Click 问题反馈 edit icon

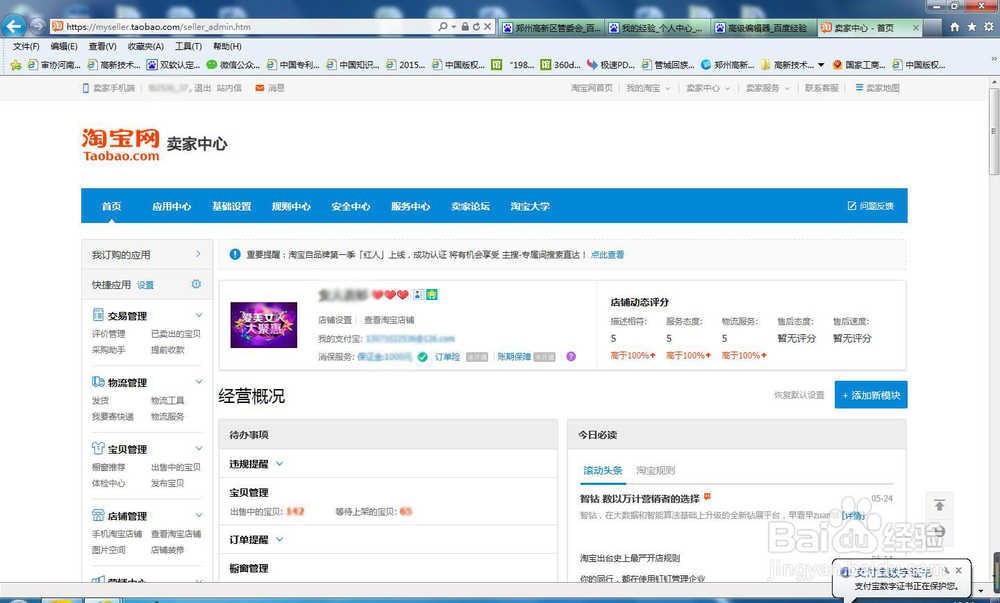click(851, 205)
